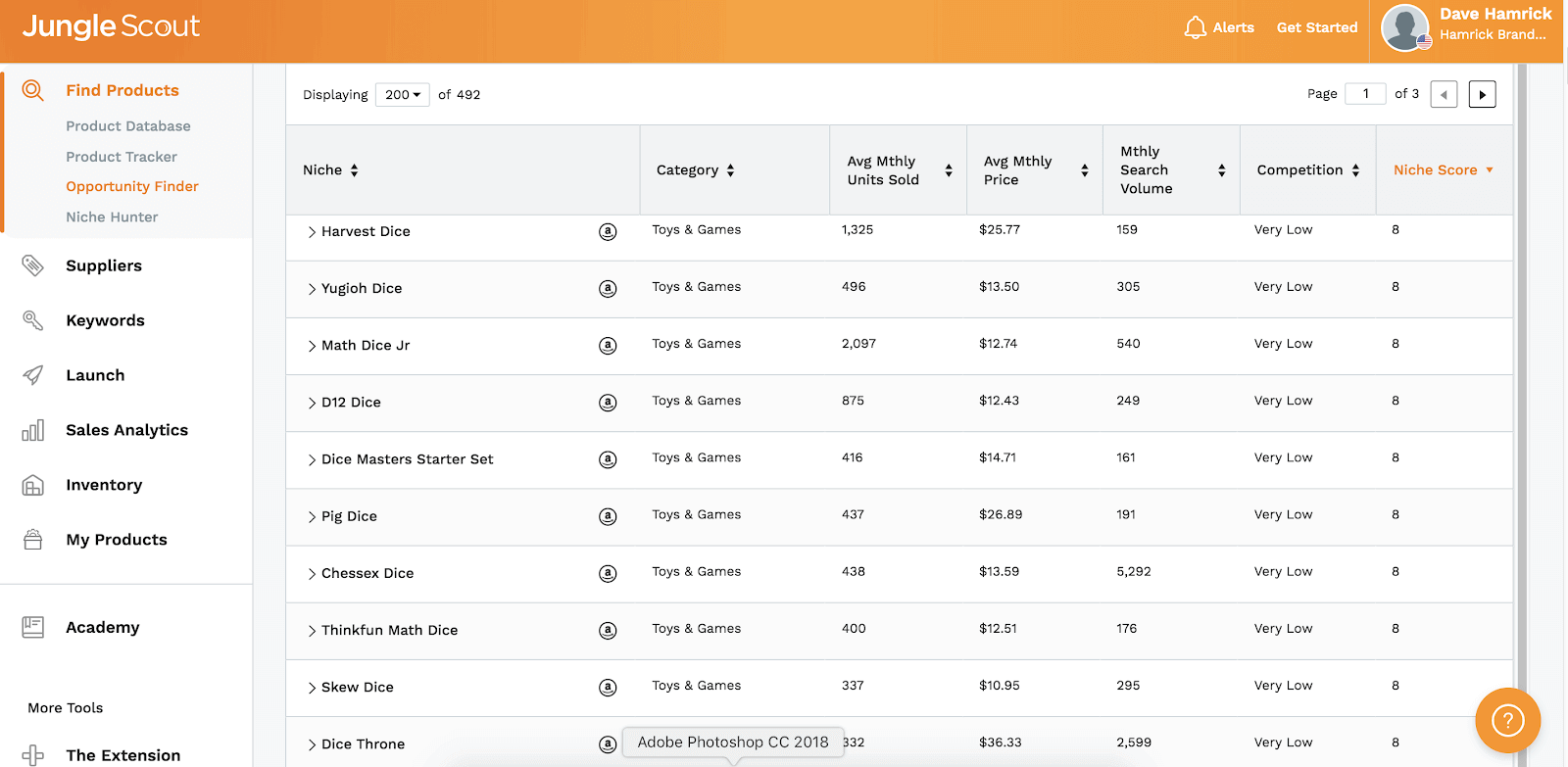
Task: Click the Page number input field
Action: click(1365, 94)
